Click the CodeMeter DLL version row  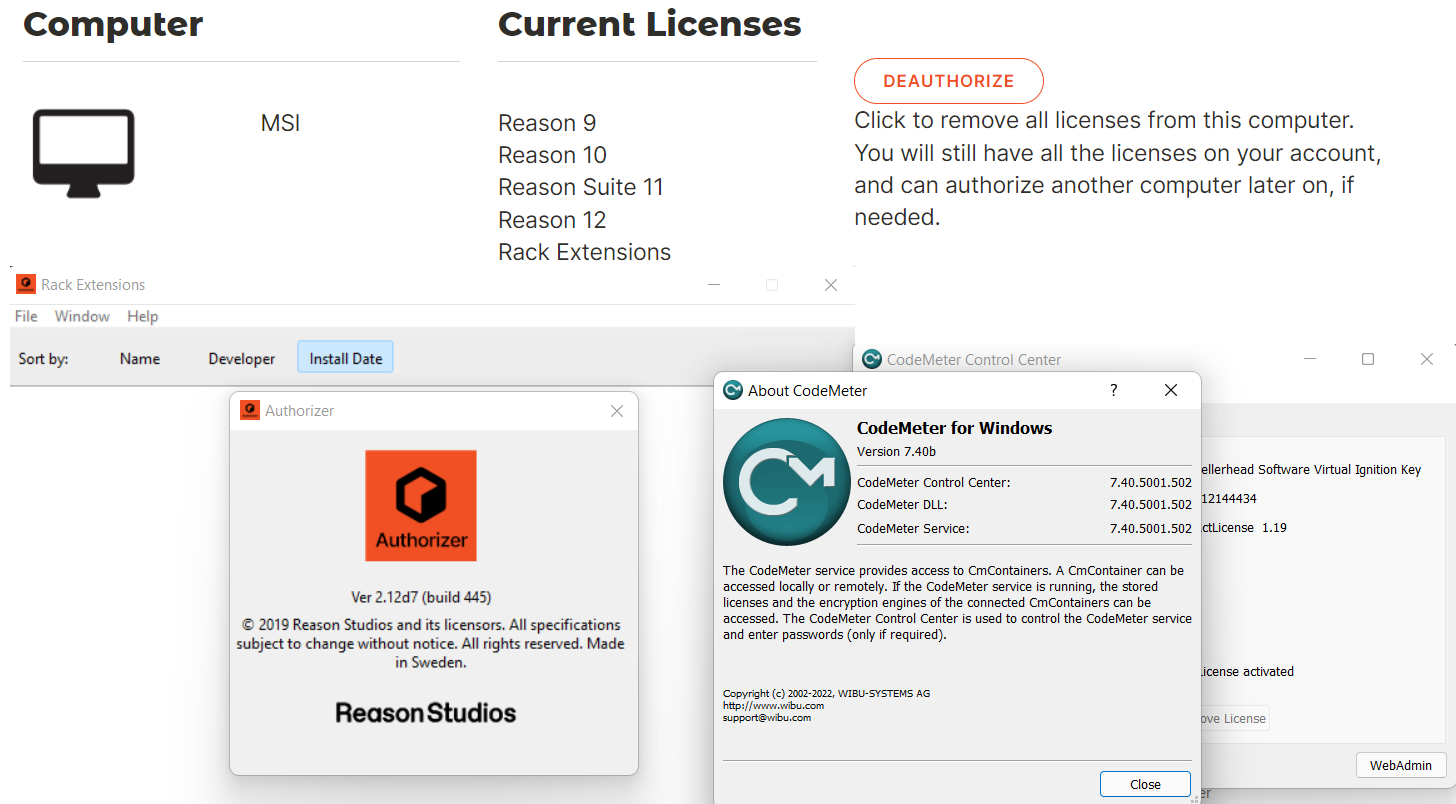(x=1024, y=505)
